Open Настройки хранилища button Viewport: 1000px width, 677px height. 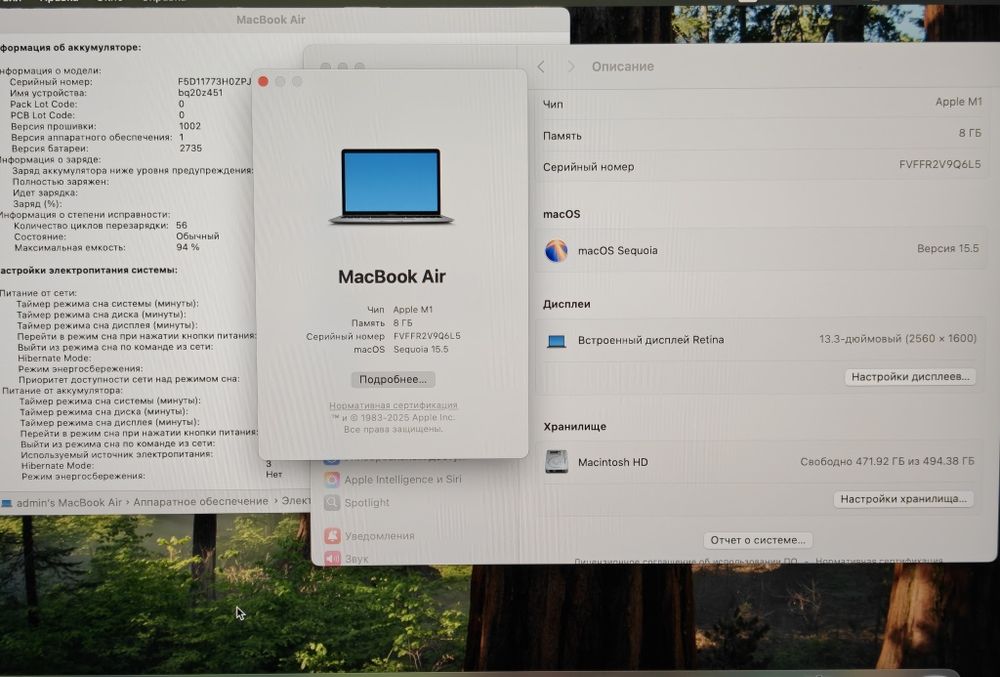tap(903, 499)
